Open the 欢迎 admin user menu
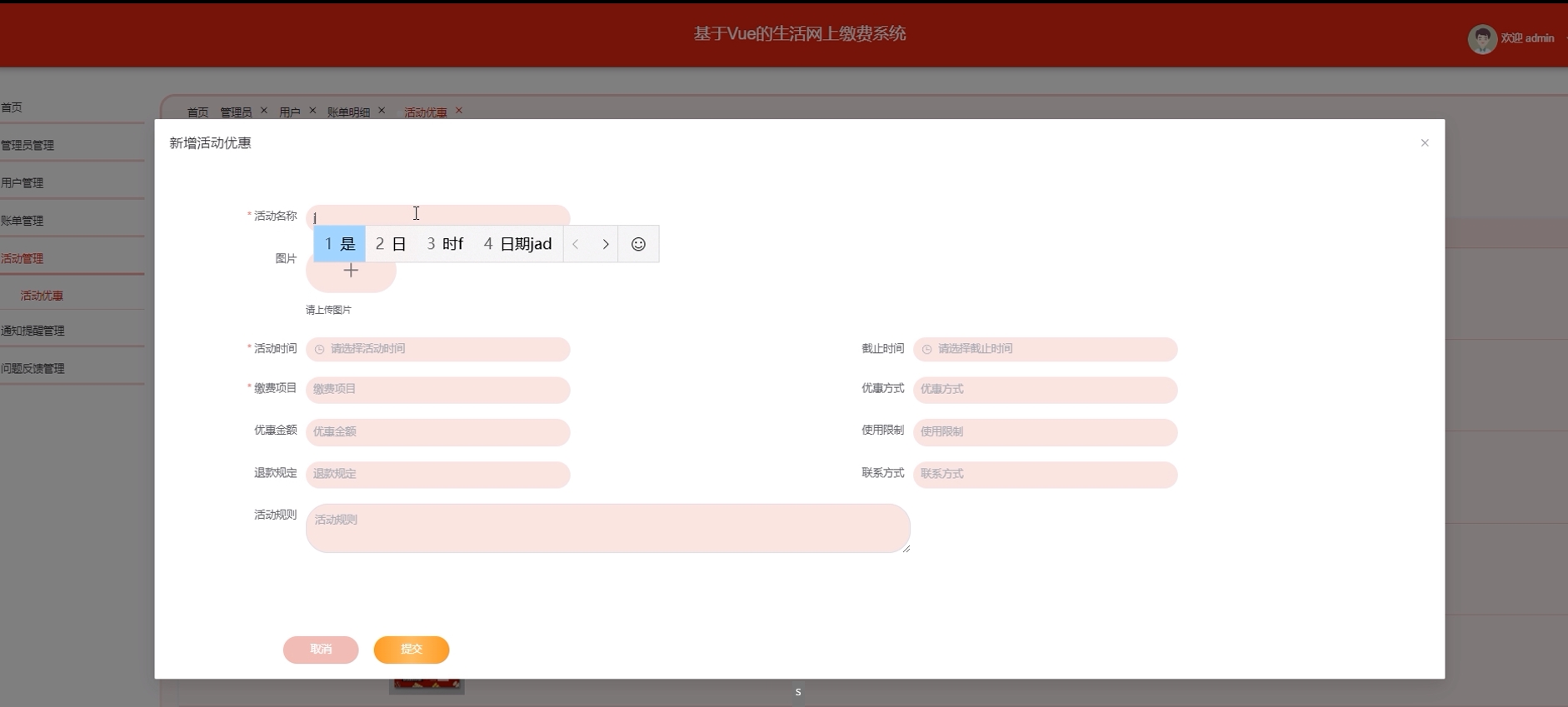 [1527, 38]
